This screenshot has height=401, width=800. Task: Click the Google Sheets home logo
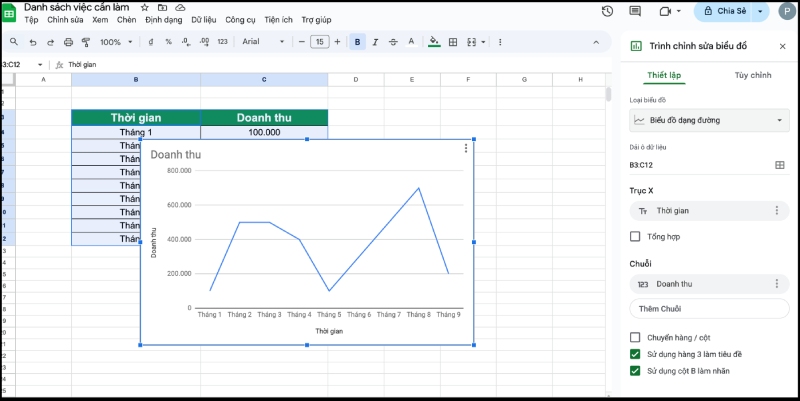(x=9, y=13)
